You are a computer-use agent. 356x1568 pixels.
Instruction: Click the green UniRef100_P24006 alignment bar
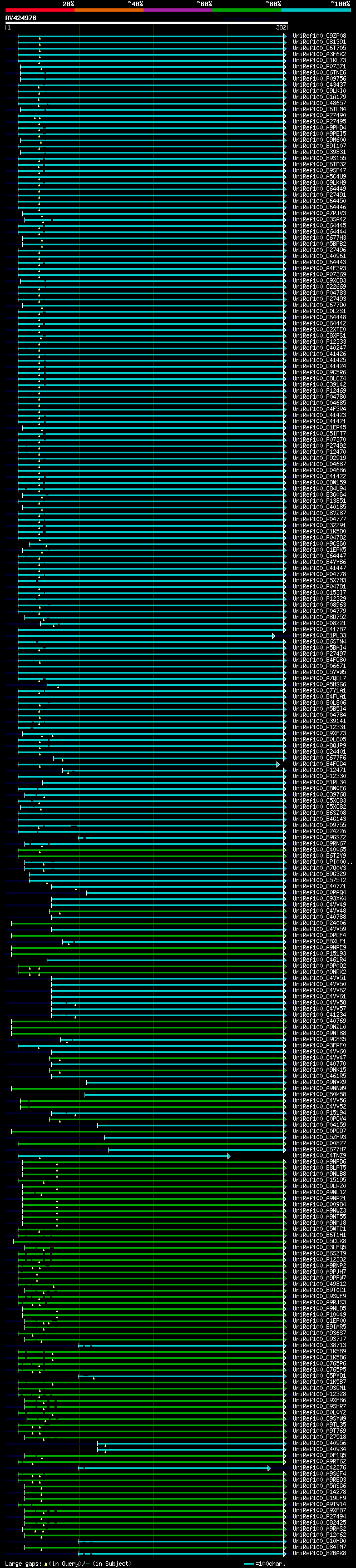[149, 923]
